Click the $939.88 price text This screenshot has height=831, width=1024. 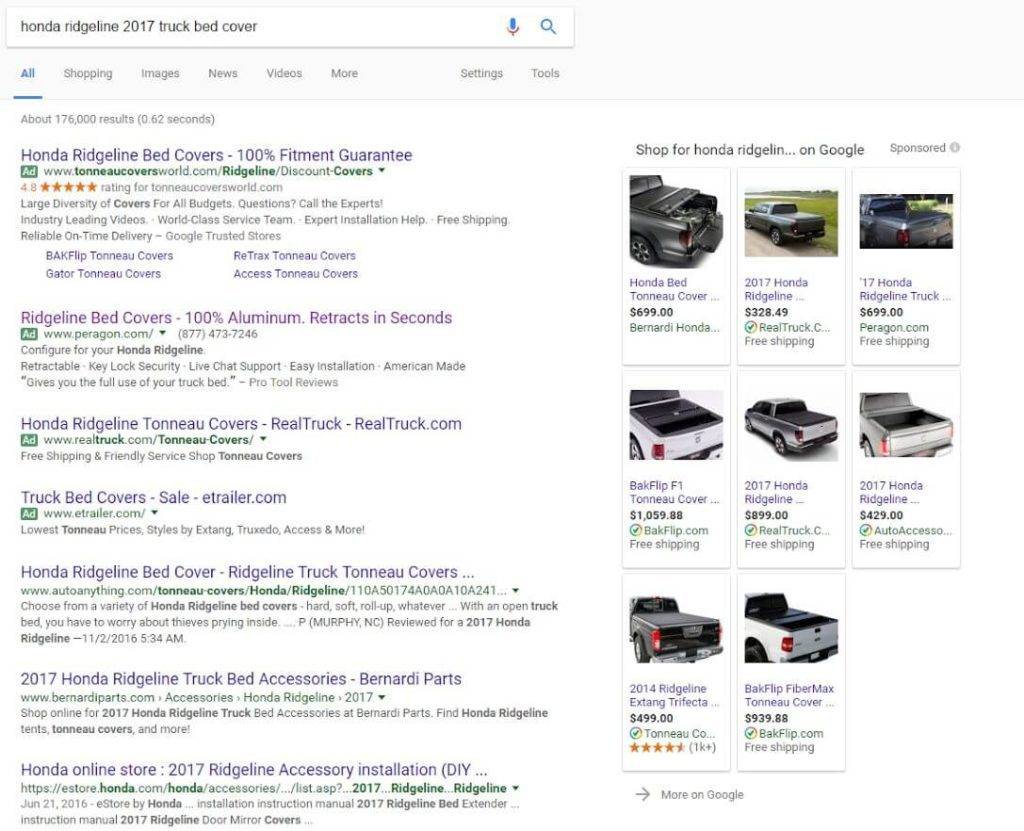click(x=766, y=718)
